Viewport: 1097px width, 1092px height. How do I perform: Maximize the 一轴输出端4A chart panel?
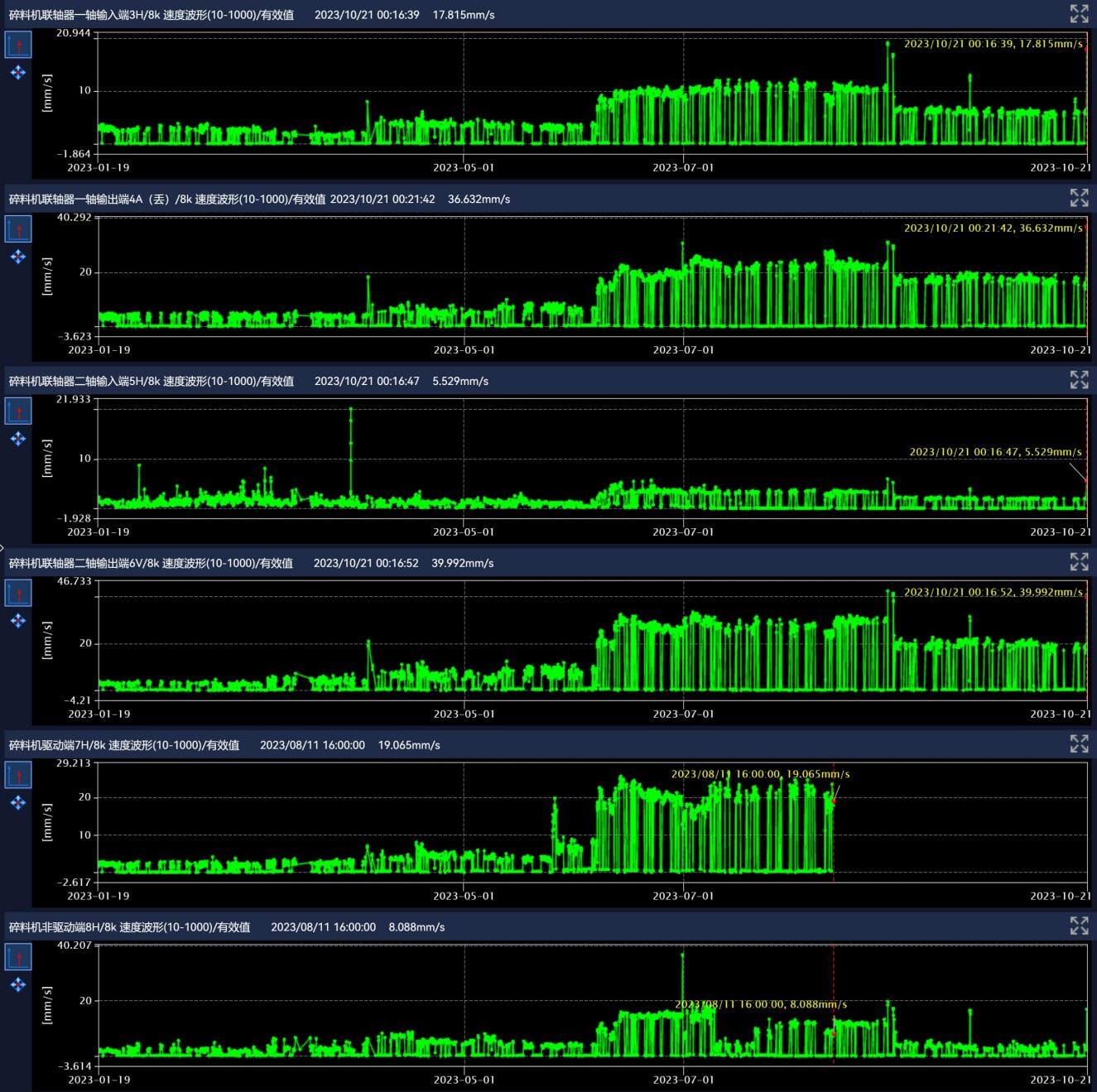(1079, 198)
